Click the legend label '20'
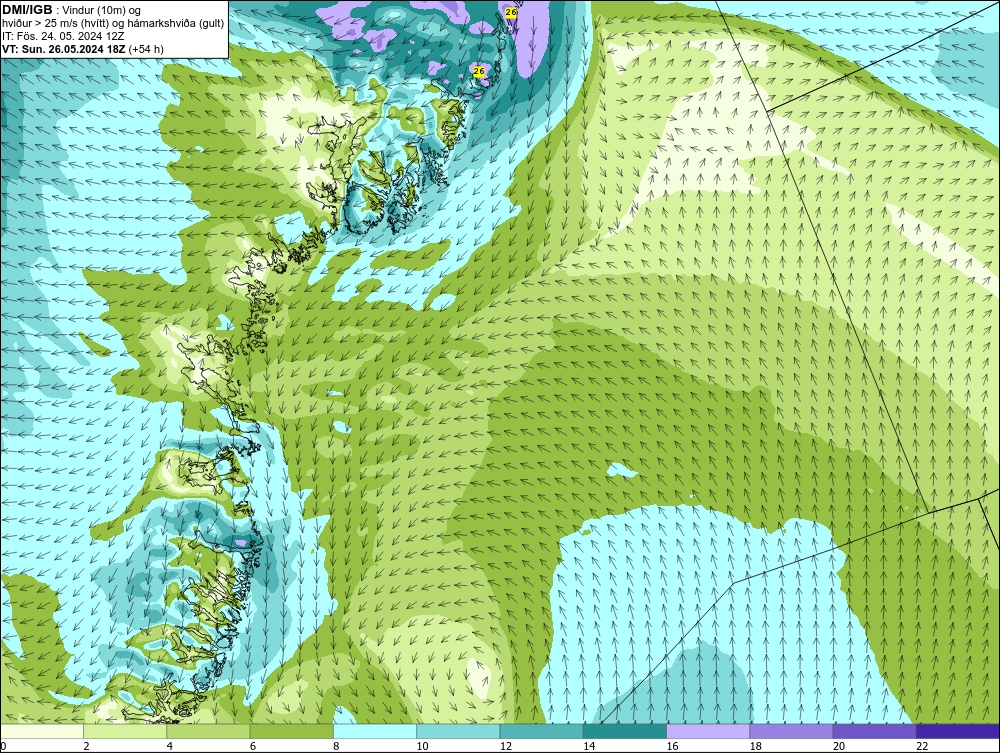 tap(839, 747)
